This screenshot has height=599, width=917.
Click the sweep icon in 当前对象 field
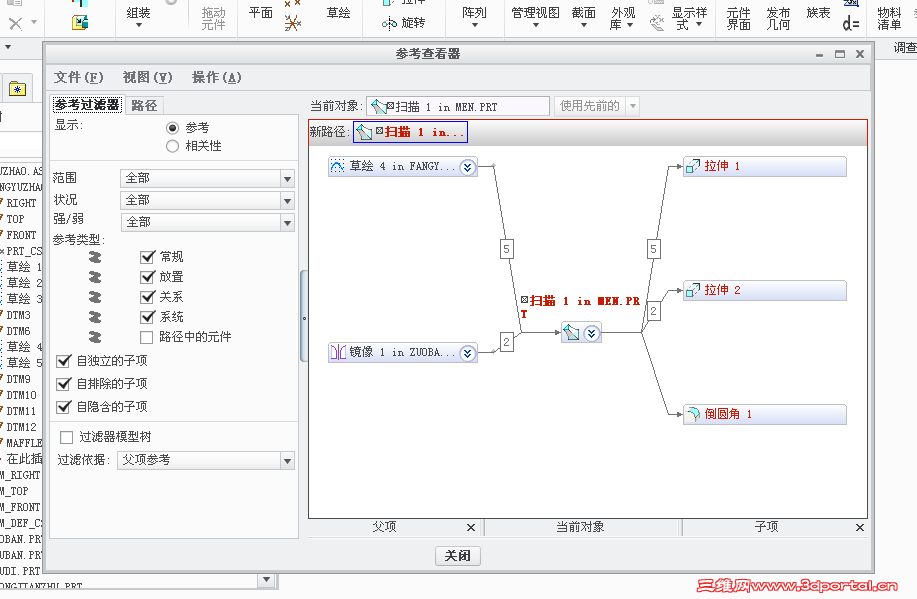coord(379,106)
